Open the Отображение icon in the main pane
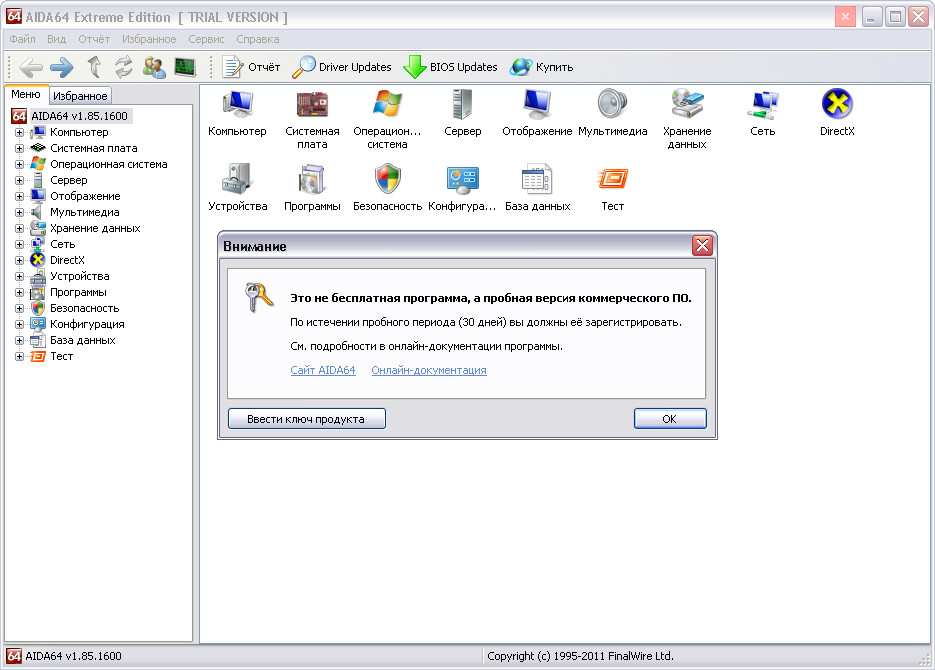This screenshot has width=935, height=670. 537,113
